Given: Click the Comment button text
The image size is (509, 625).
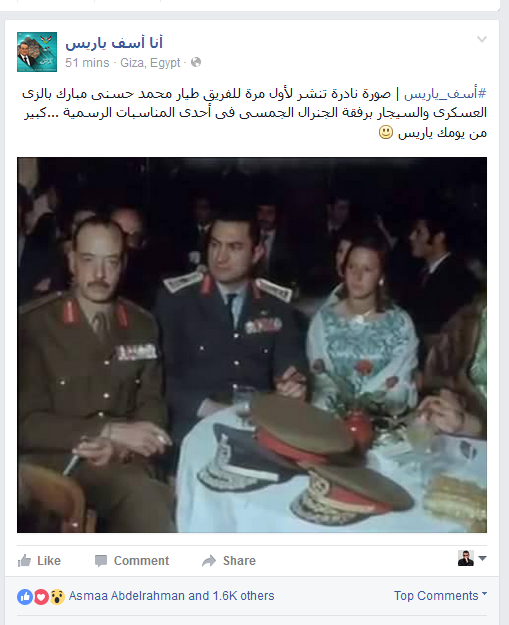Looking at the screenshot, I should tap(141, 560).
